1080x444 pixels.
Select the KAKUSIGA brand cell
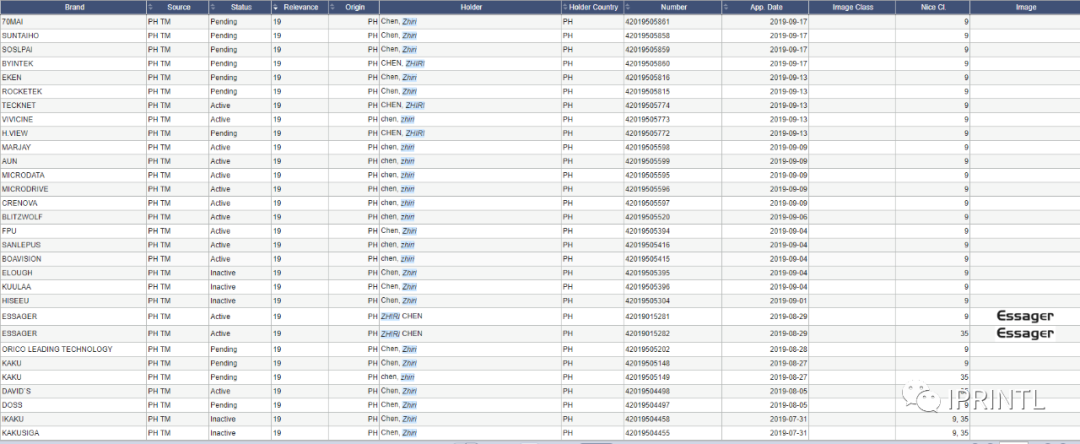click(74, 433)
